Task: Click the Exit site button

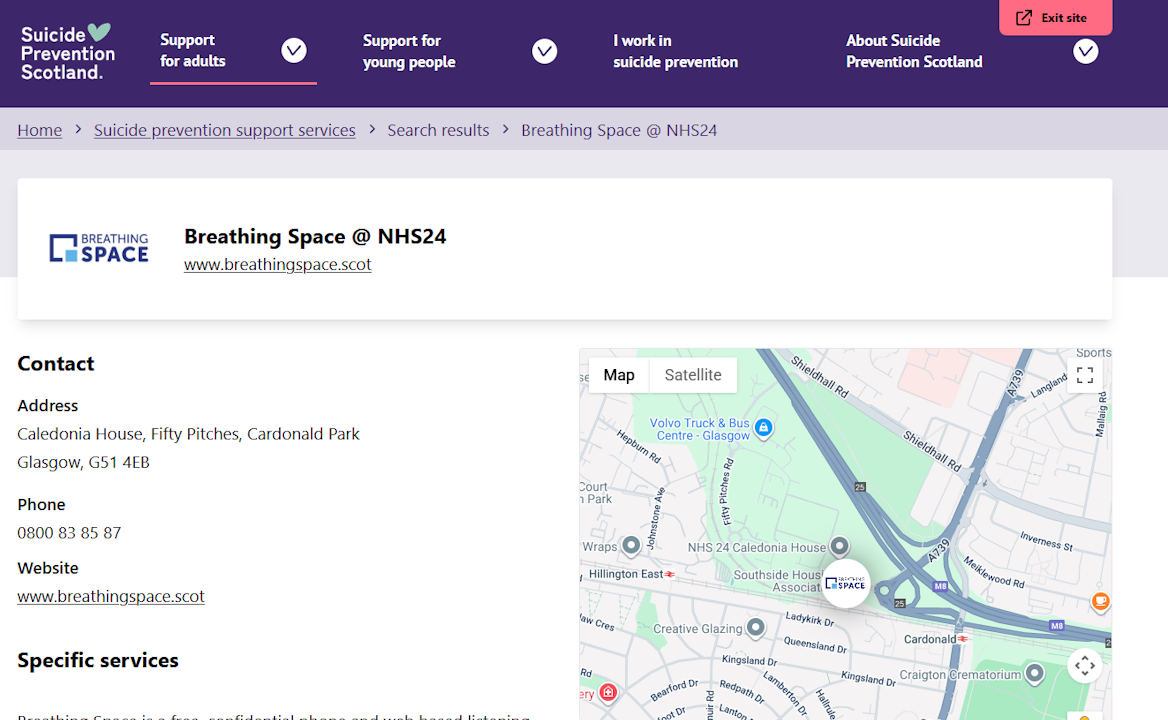Action: [1055, 17]
